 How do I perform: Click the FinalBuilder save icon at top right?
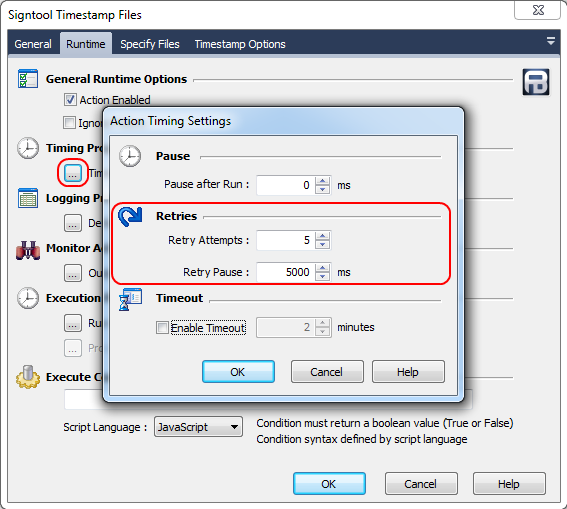(x=536, y=82)
